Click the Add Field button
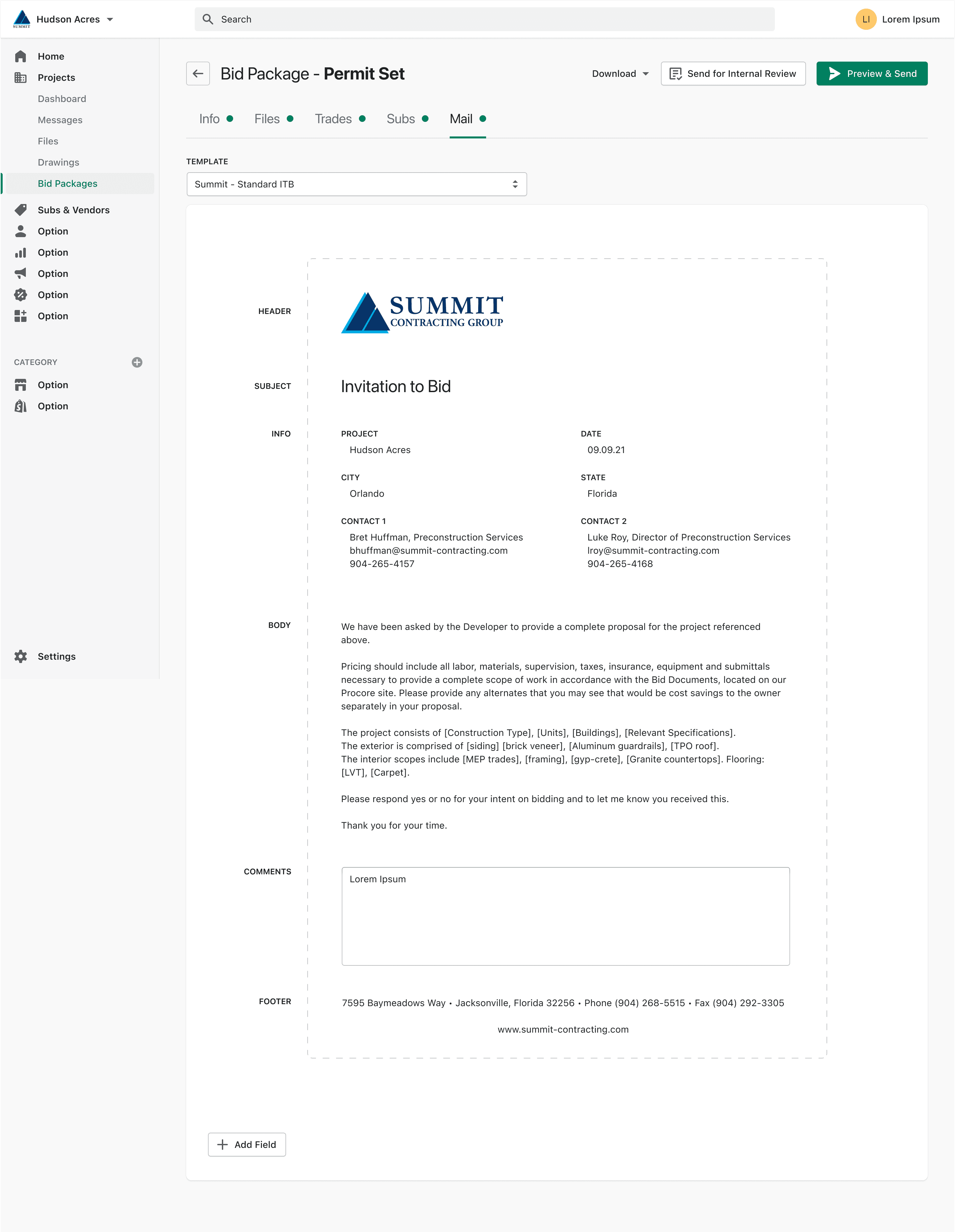The image size is (955, 1232). point(246,1145)
